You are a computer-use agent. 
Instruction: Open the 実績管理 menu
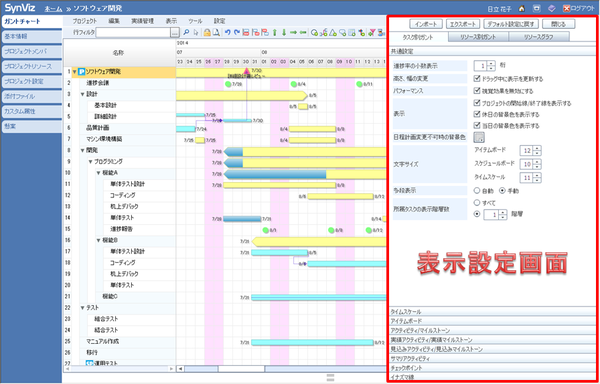pos(142,21)
